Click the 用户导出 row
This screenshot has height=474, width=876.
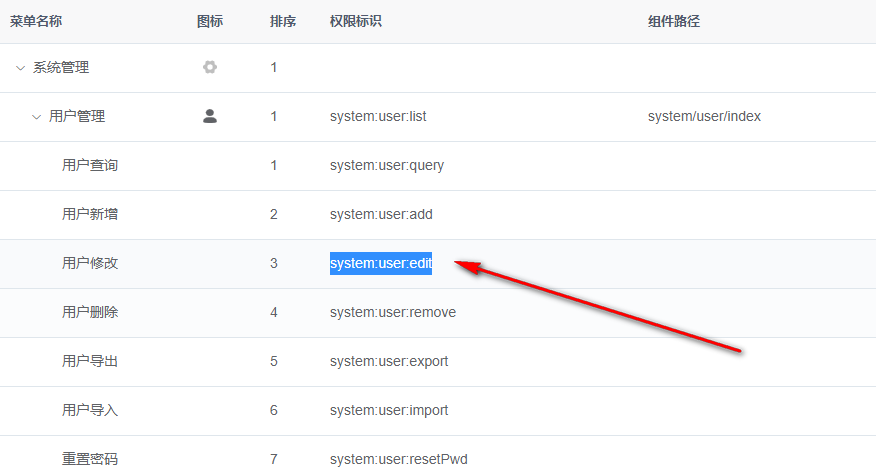438,362
